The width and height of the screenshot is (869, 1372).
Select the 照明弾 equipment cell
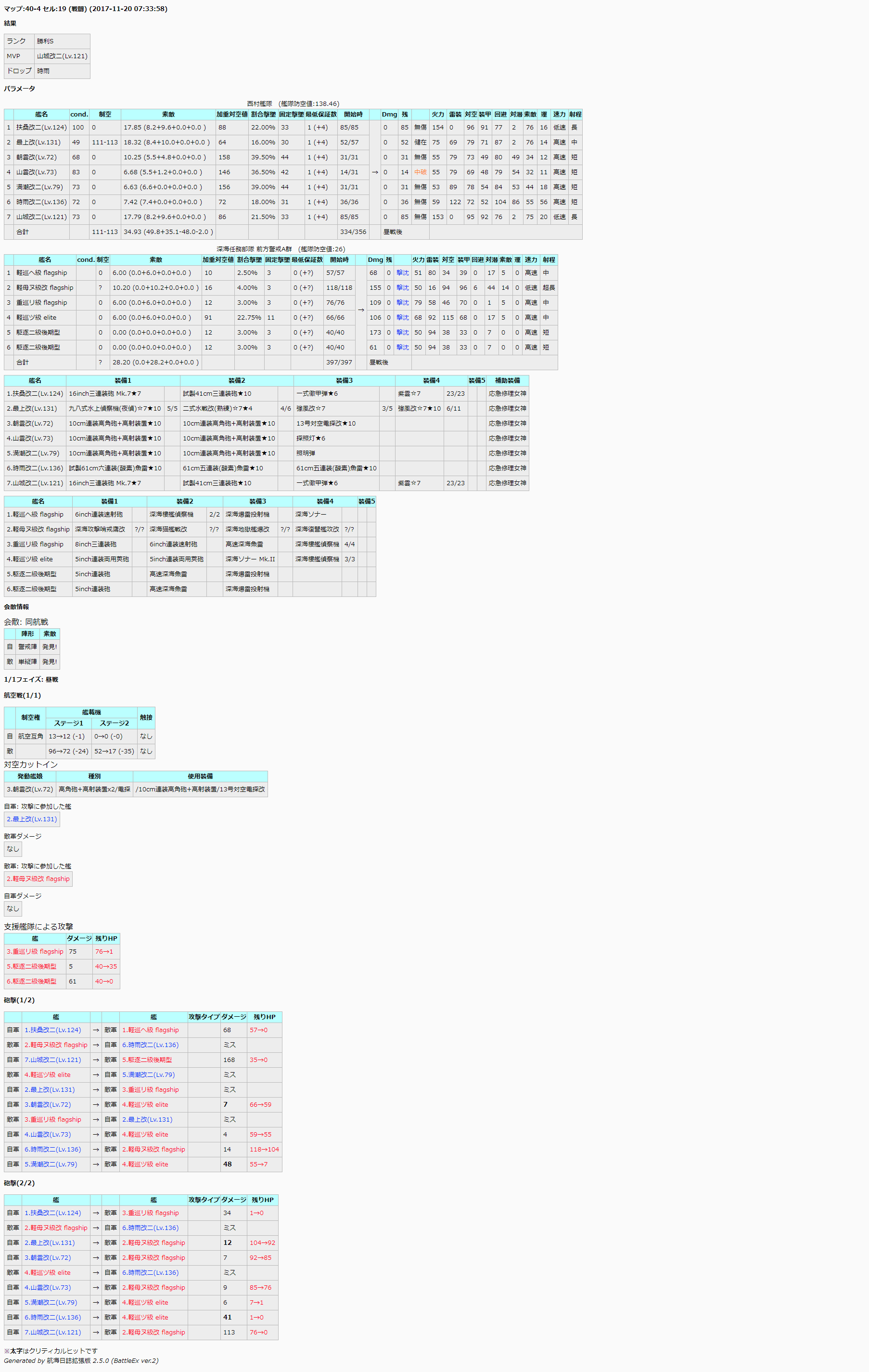[x=306, y=453]
